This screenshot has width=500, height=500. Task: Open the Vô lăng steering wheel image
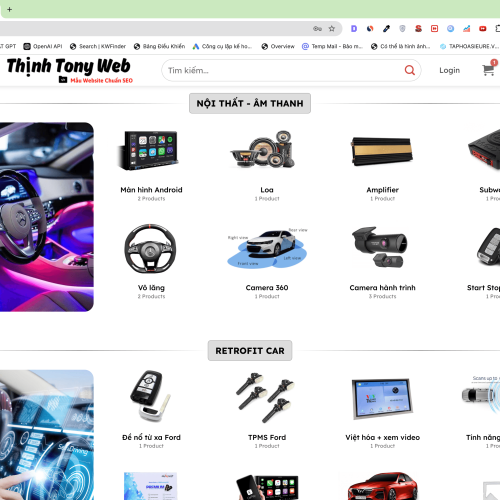[x=150, y=249]
